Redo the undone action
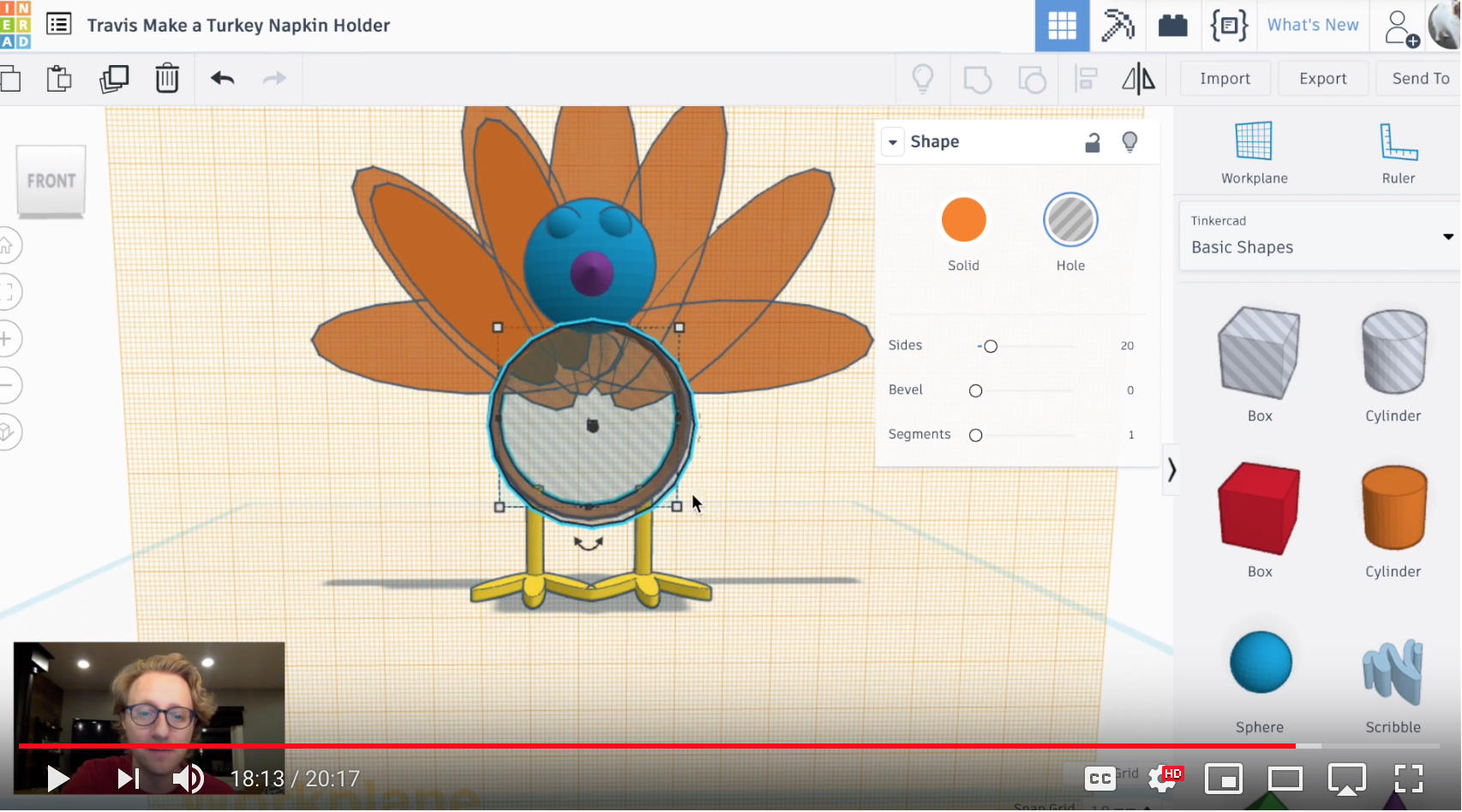The height and width of the screenshot is (812, 1462). point(274,79)
